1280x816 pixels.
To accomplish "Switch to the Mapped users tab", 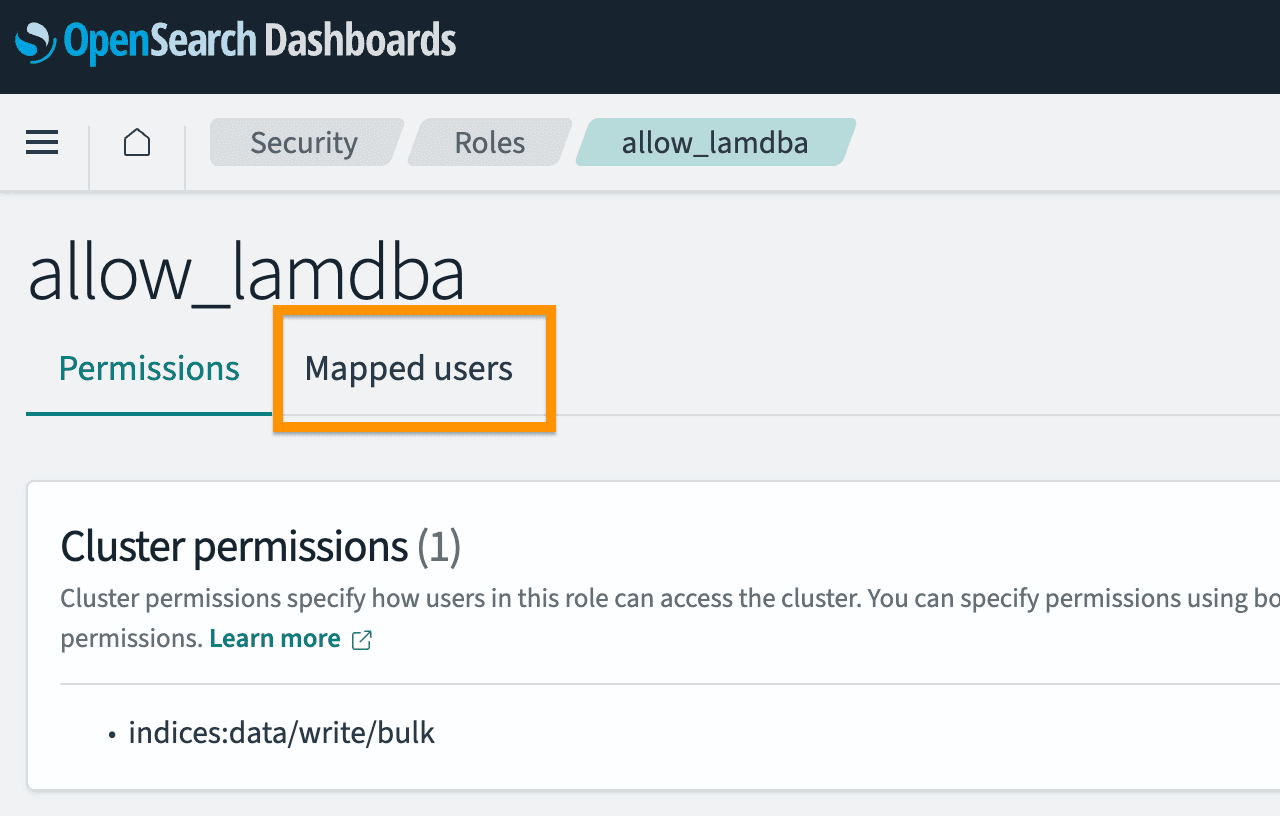I will (x=408, y=369).
